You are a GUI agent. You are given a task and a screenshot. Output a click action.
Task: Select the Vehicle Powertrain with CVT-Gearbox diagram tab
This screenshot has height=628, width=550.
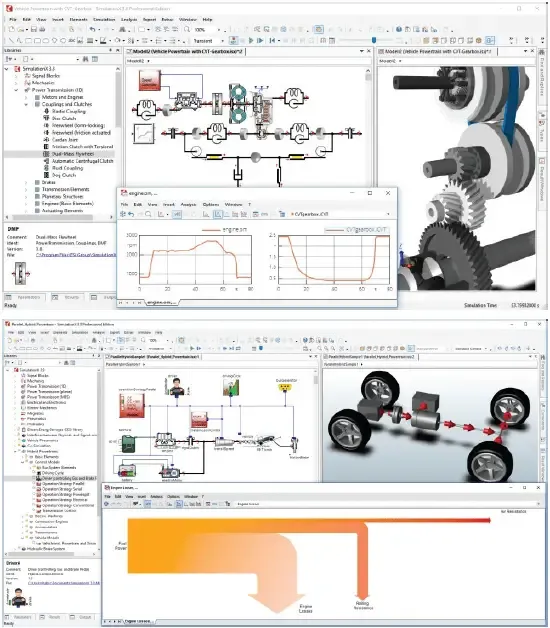click(x=185, y=52)
